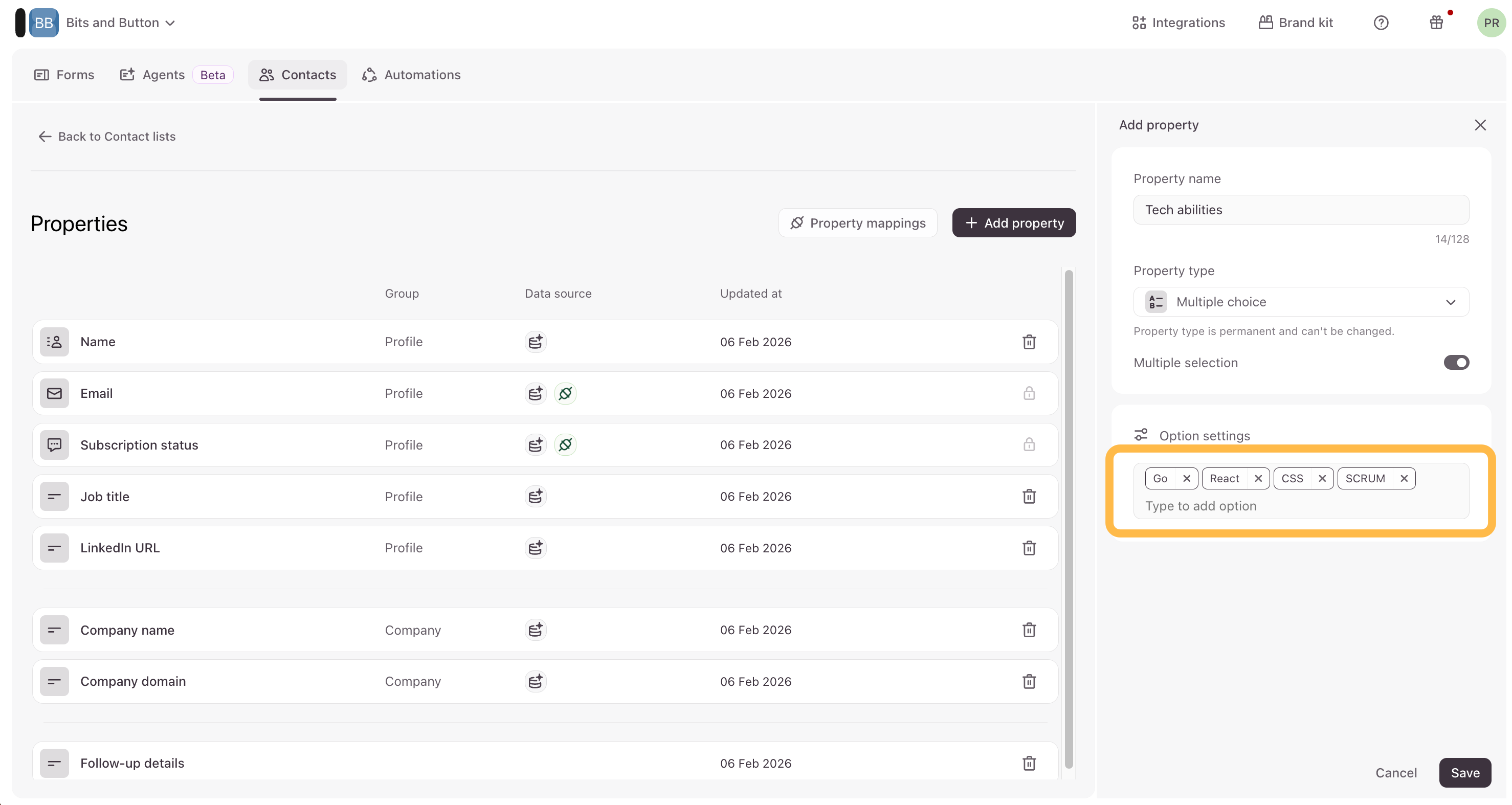Delete the Company domain property

coord(1028,681)
